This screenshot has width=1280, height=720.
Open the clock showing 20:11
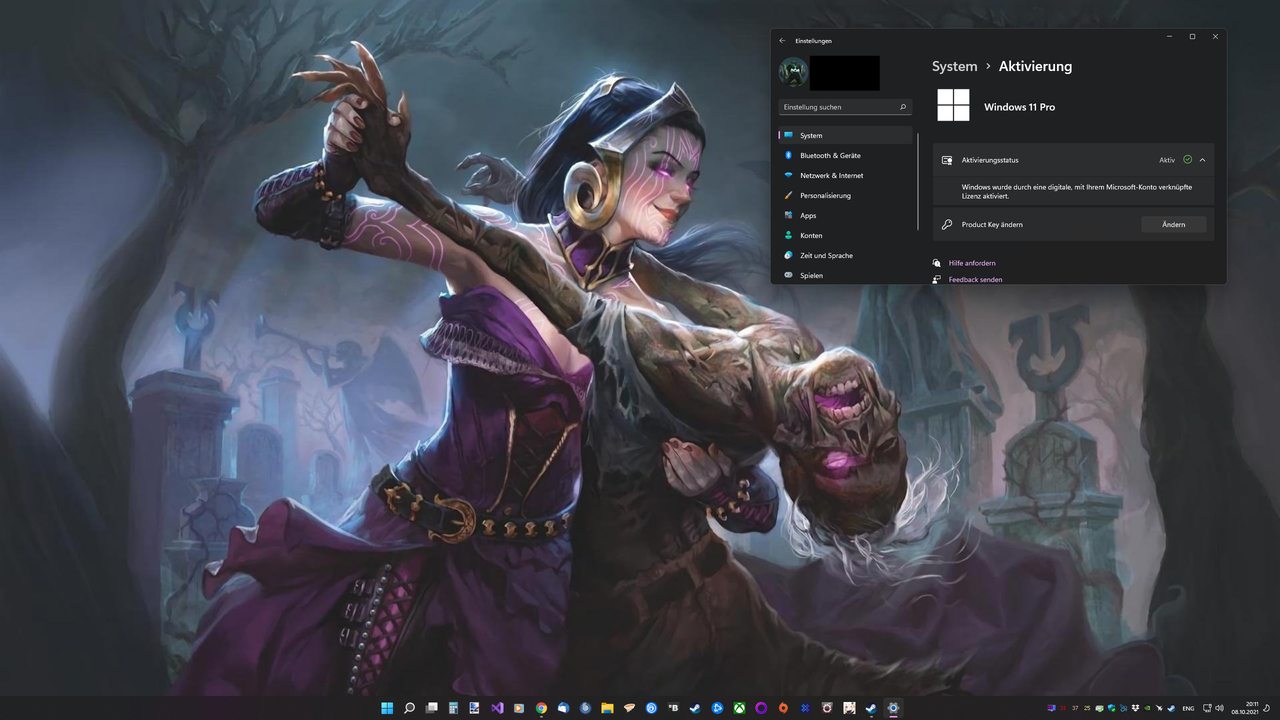(x=1245, y=708)
